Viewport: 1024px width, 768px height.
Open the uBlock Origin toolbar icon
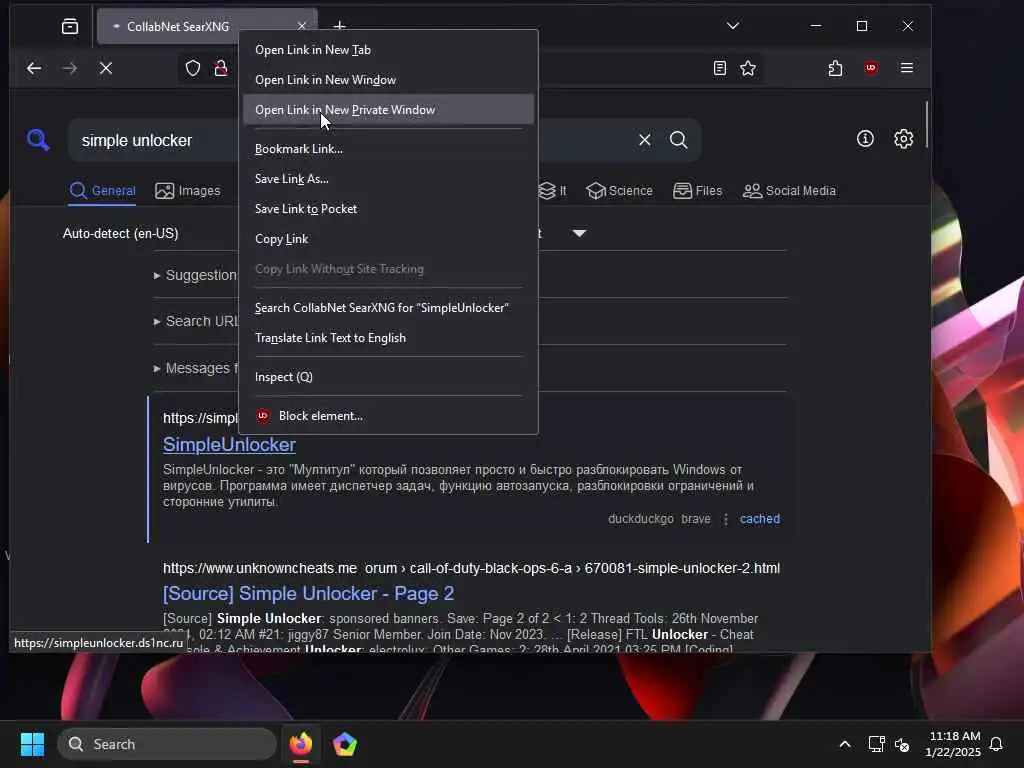871,68
